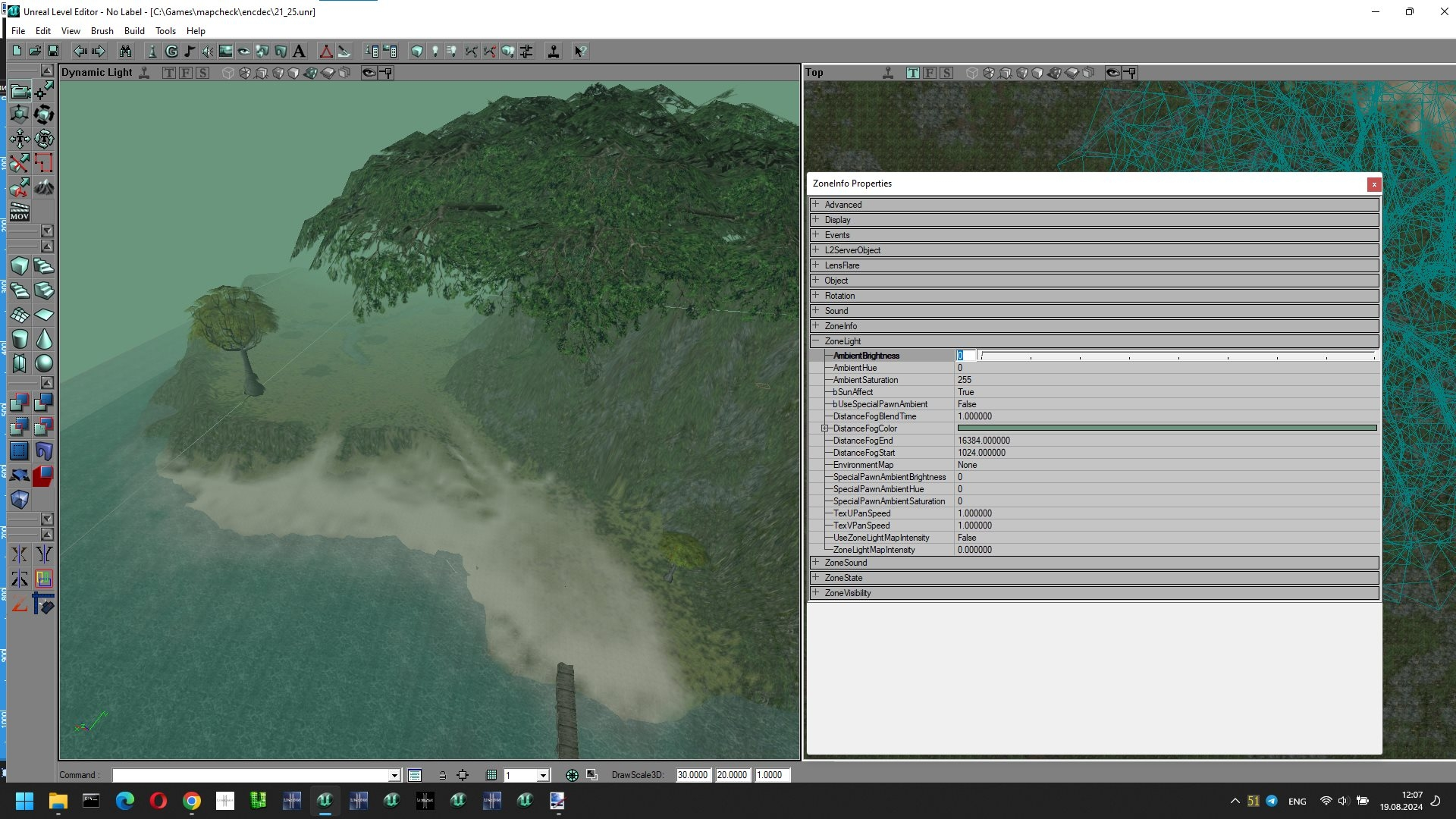
Task: Close the ZoneInfo Properties window
Action: pyautogui.click(x=1373, y=184)
